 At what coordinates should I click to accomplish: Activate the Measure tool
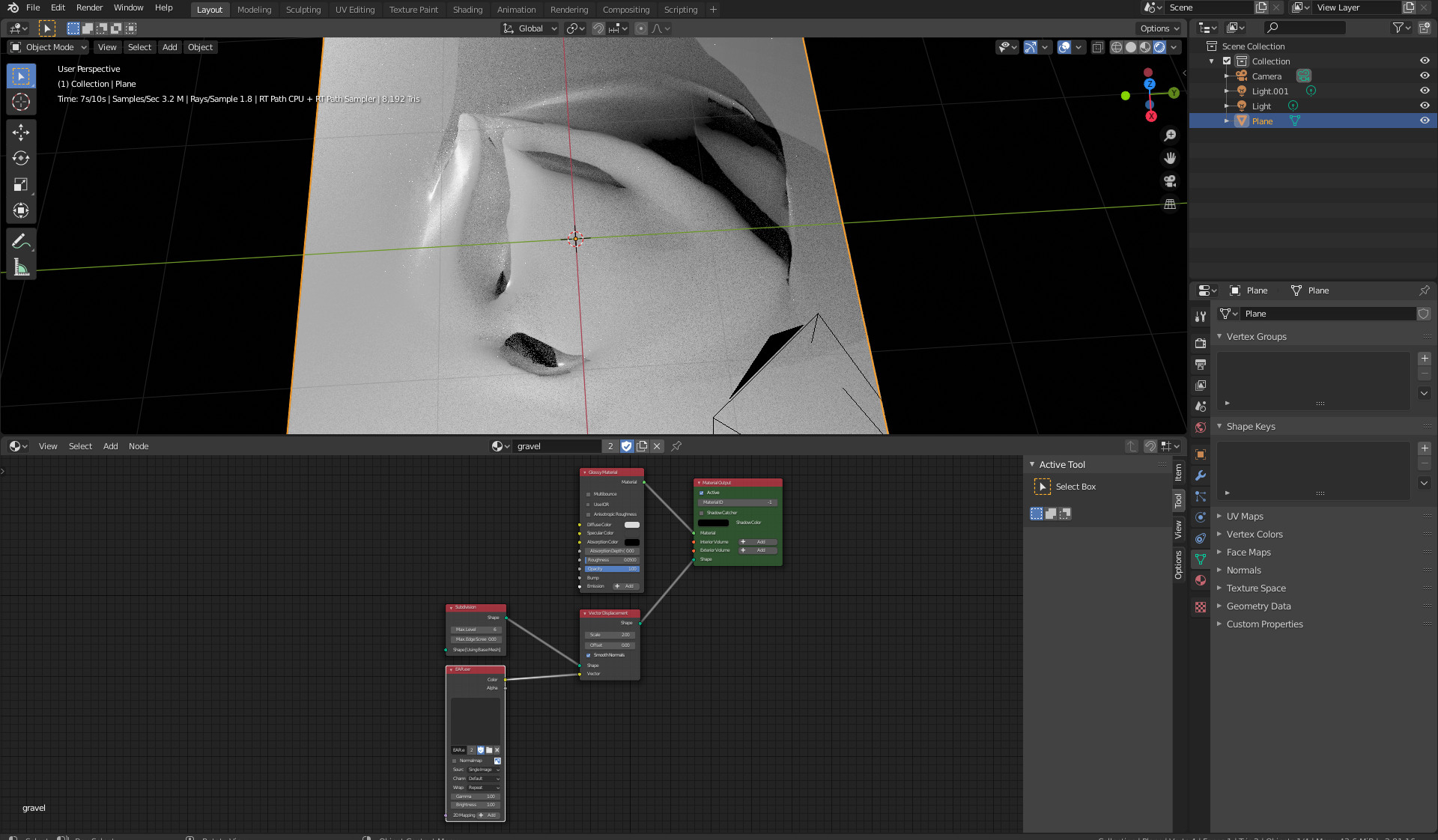[20, 267]
